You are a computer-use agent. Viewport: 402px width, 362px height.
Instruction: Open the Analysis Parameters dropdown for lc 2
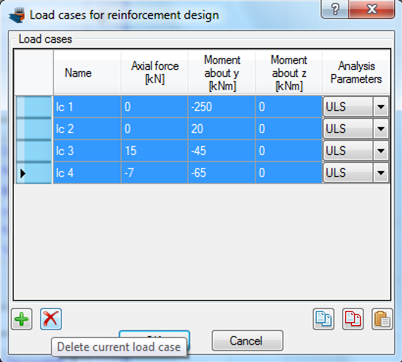click(x=381, y=129)
